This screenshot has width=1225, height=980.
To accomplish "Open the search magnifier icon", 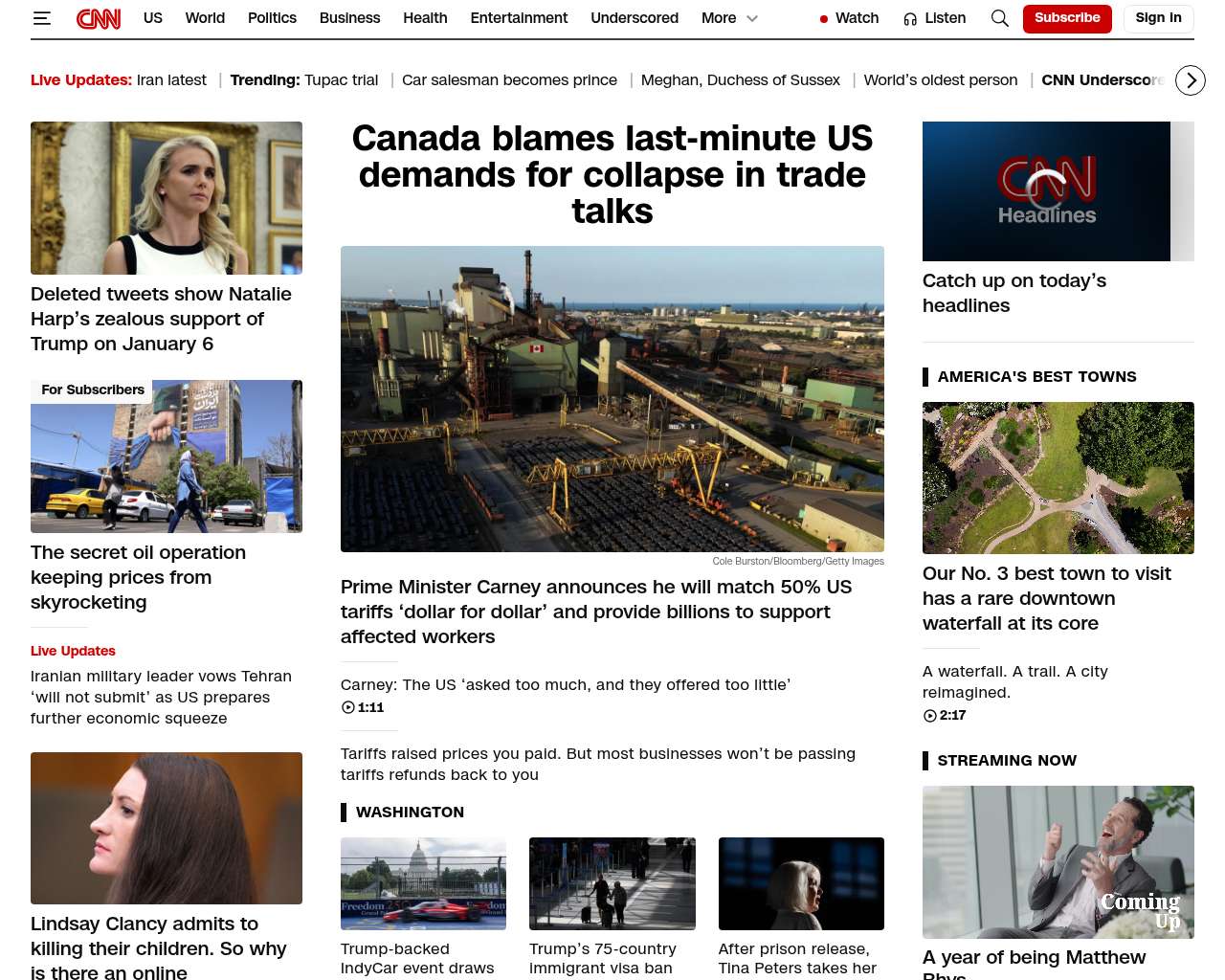I will click(x=1000, y=18).
